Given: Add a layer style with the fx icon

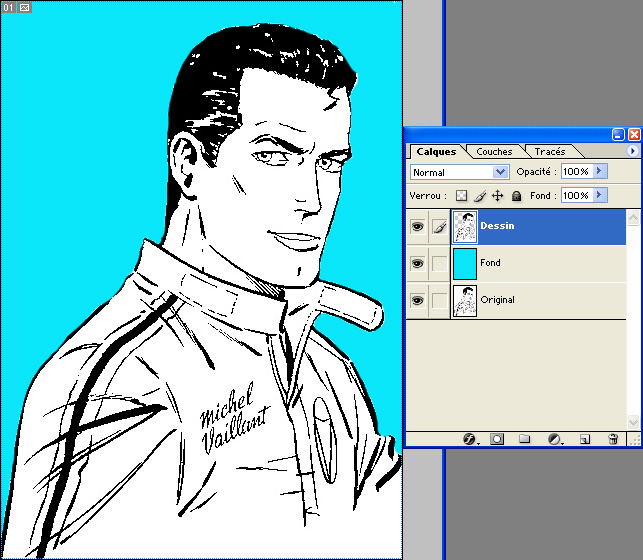Looking at the screenshot, I should [470, 439].
